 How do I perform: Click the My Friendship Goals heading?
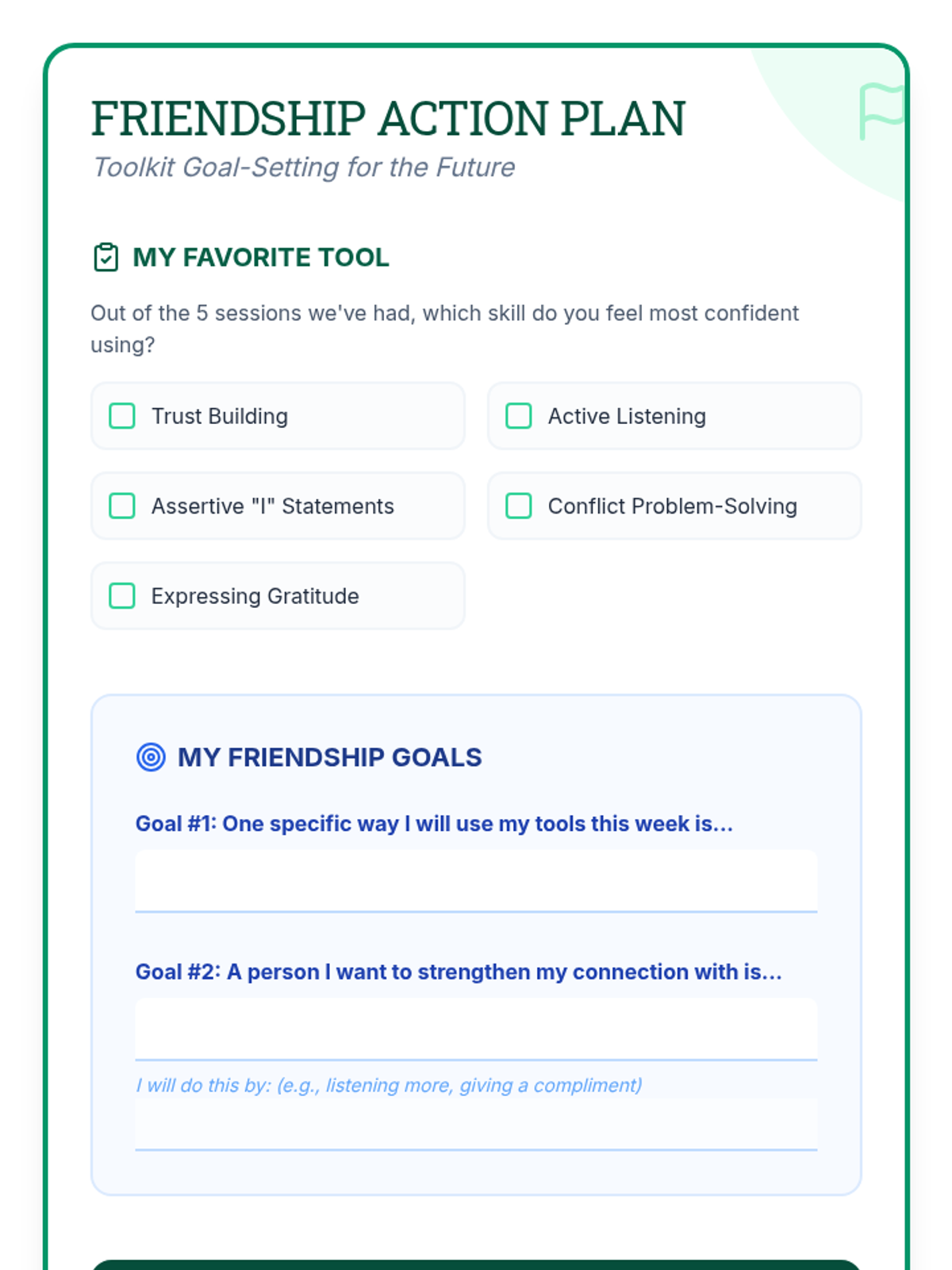[x=329, y=757]
